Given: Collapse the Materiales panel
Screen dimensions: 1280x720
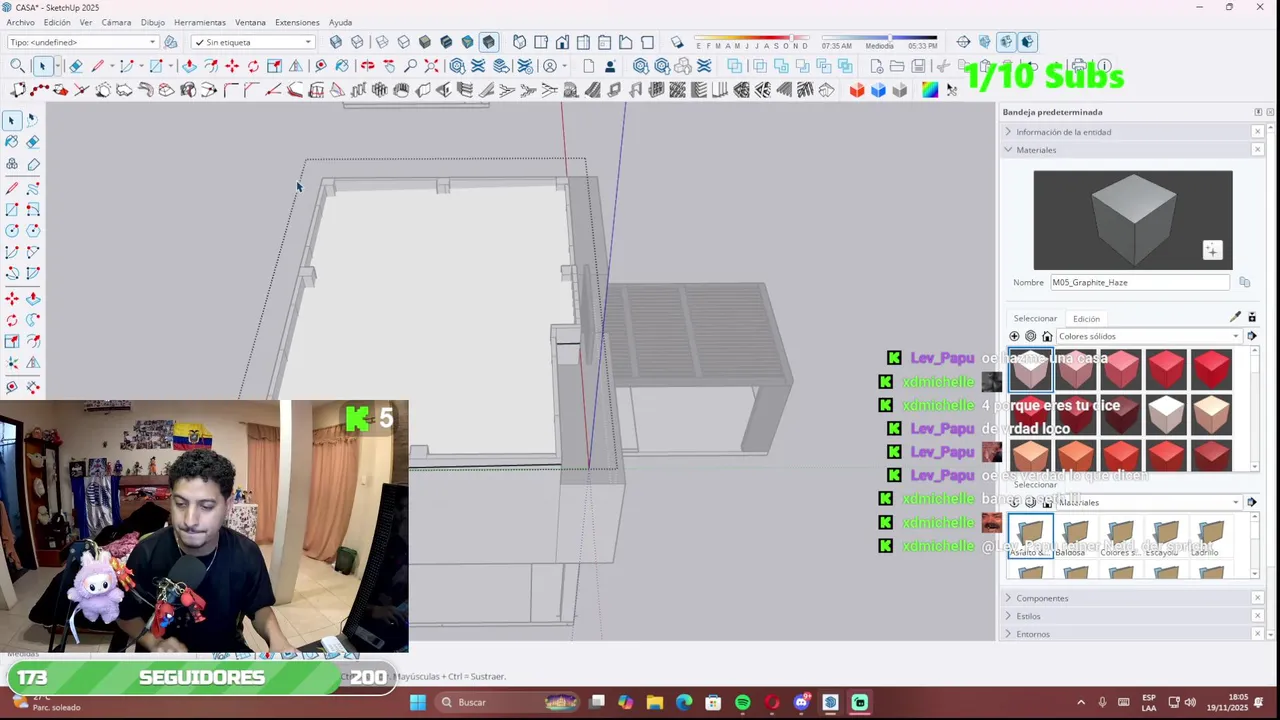Looking at the screenshot, I should click(x=1132, y=150).
